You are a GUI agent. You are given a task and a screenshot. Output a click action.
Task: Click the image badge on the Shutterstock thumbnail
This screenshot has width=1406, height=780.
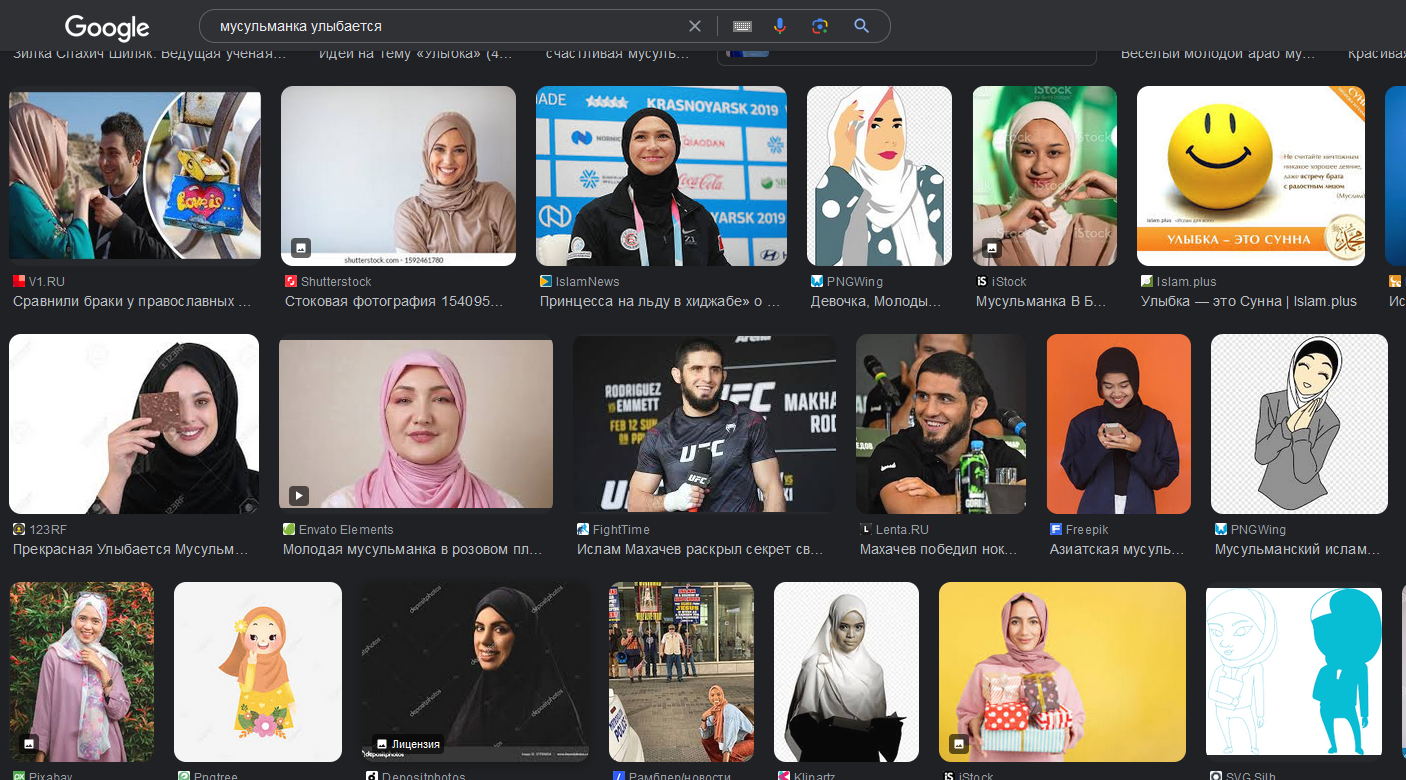300,247
